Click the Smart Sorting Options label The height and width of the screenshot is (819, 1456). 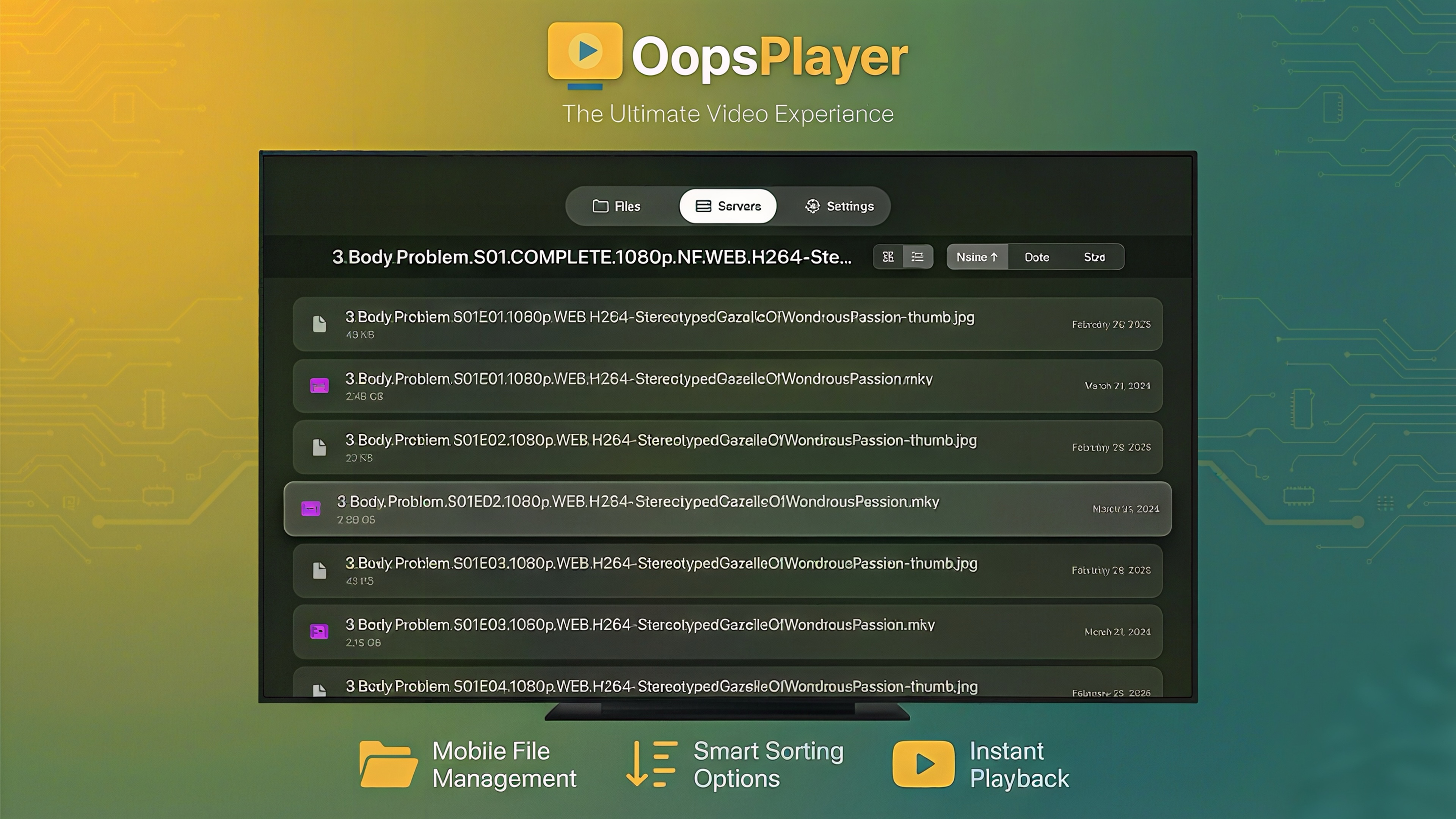tap(768, 765)
